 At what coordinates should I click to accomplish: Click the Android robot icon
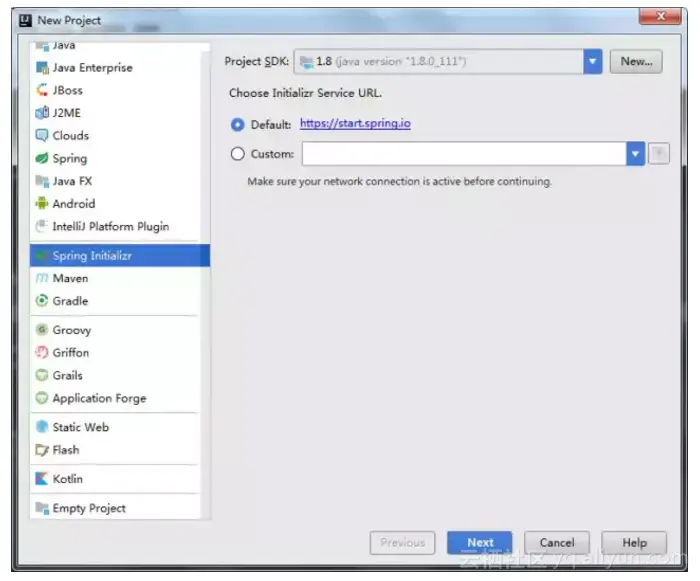tap(42, 204)
